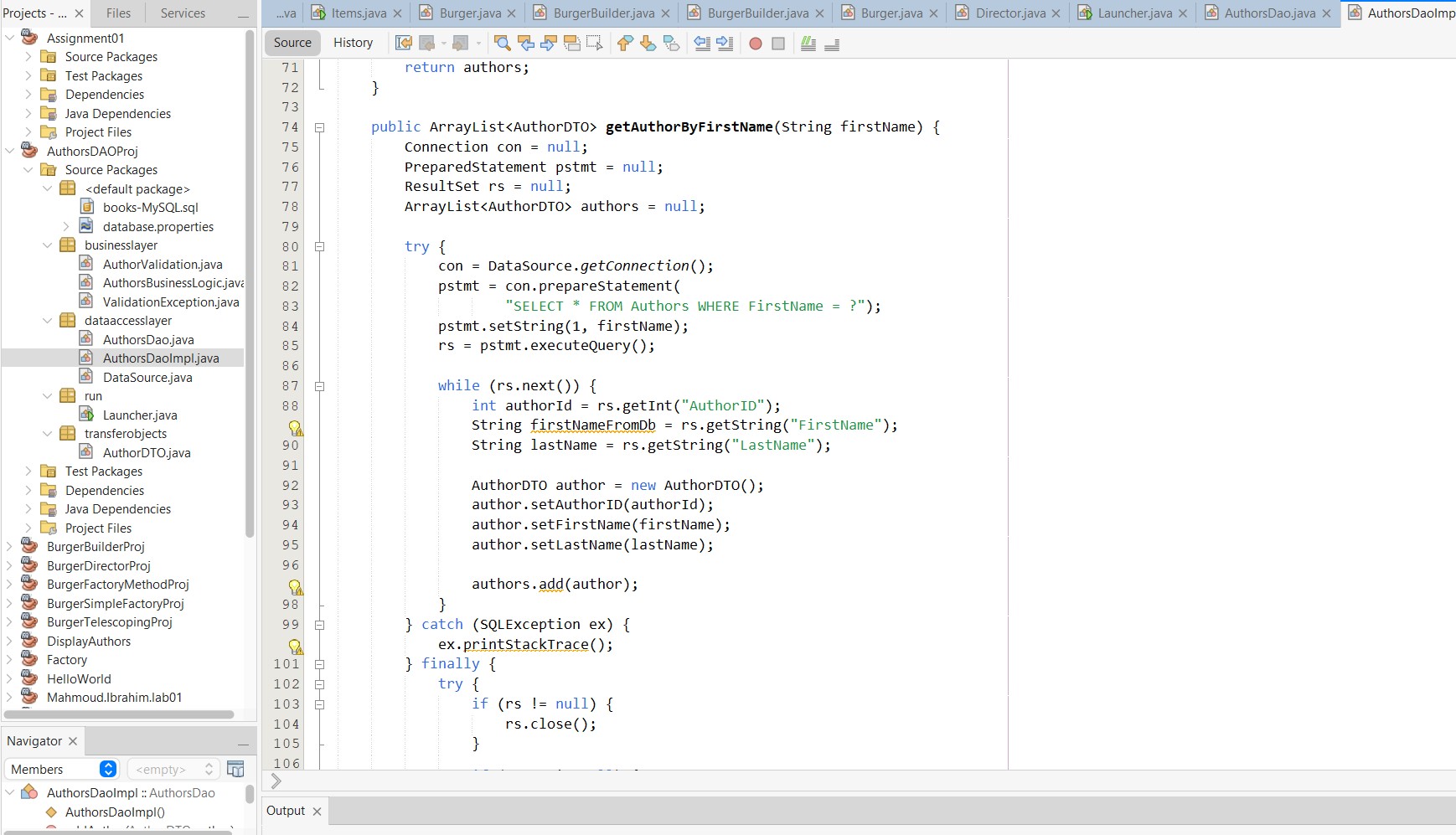Collapse the businesslayer package node
Viewport: 1456px width, 835px height.
pyautogui.click(x=48, y=245)
